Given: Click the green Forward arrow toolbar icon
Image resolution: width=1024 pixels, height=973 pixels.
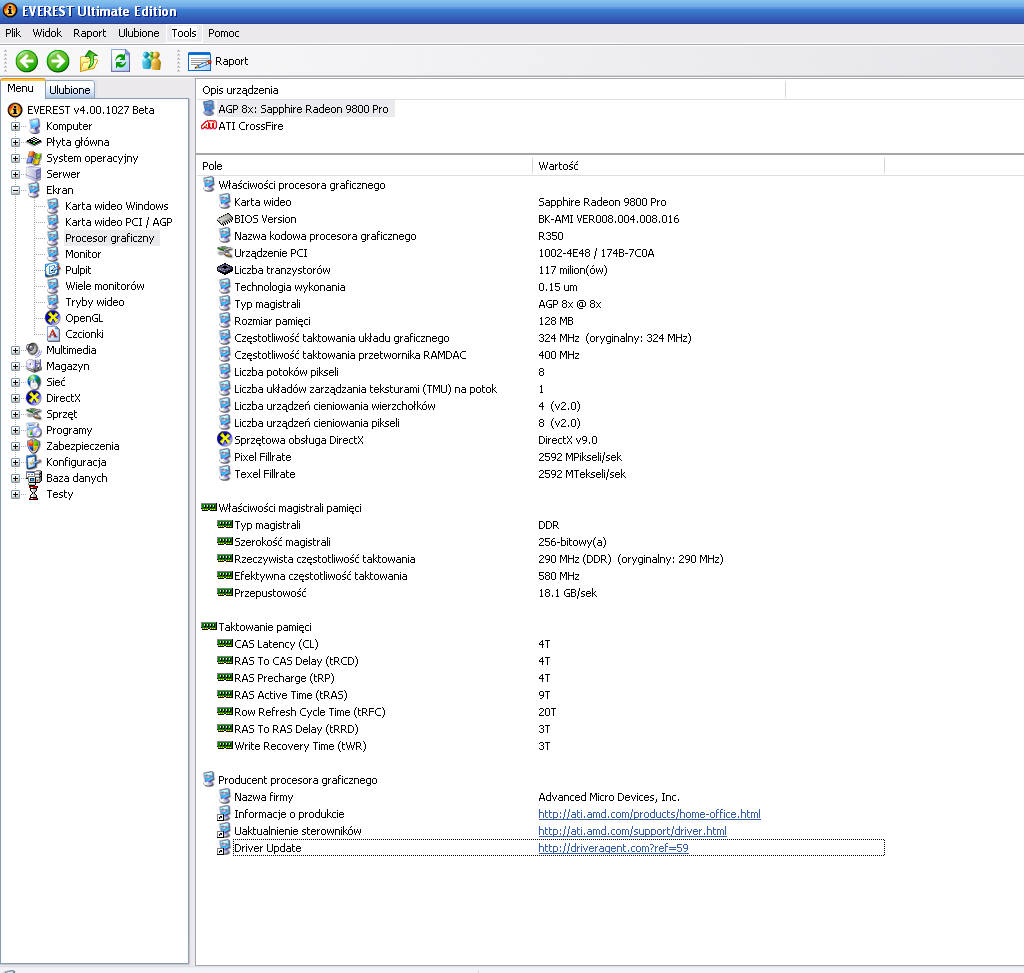Looking at the screenshot, I should (58, 61).
